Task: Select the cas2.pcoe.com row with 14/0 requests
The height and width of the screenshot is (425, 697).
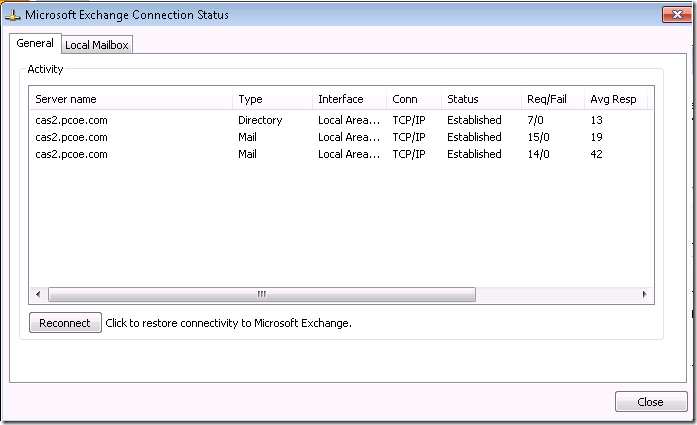Action: tap(341, 154)
